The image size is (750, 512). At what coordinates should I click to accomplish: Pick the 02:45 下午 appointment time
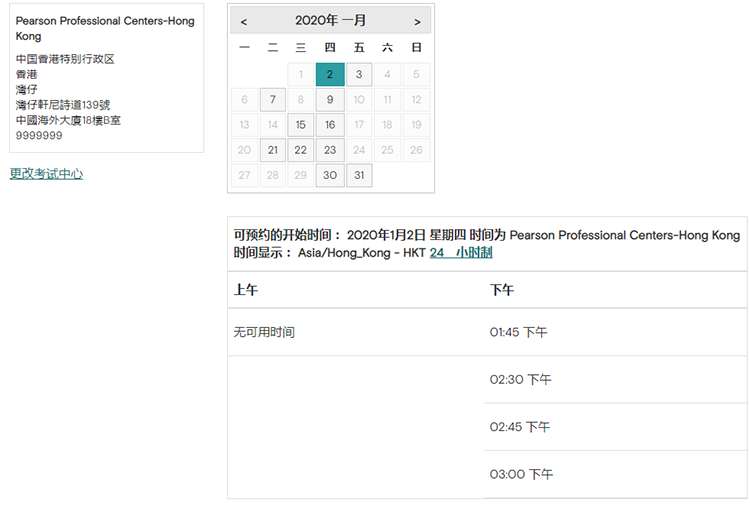click(520, 427)
